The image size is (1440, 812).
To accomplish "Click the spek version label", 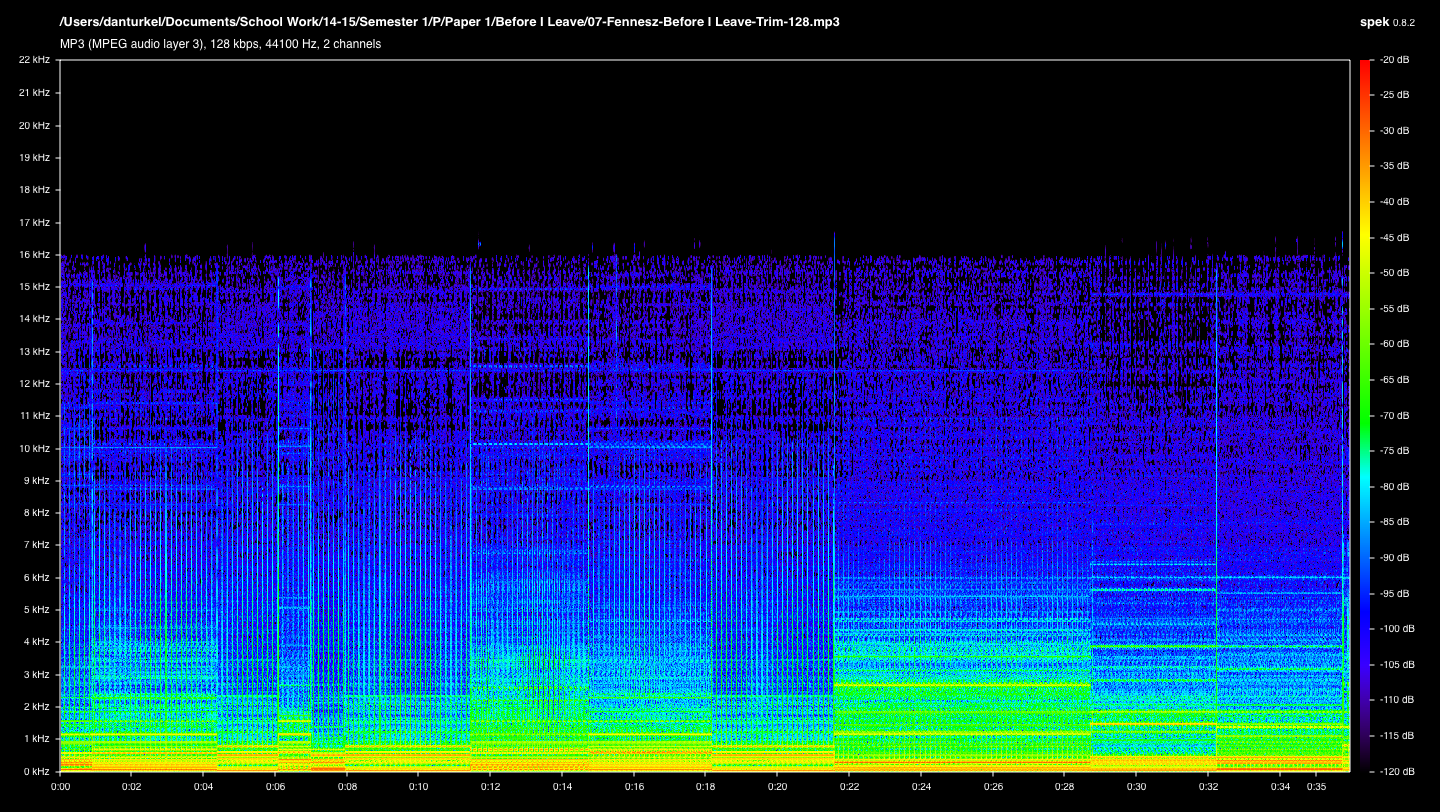I will pos(1387,22).
